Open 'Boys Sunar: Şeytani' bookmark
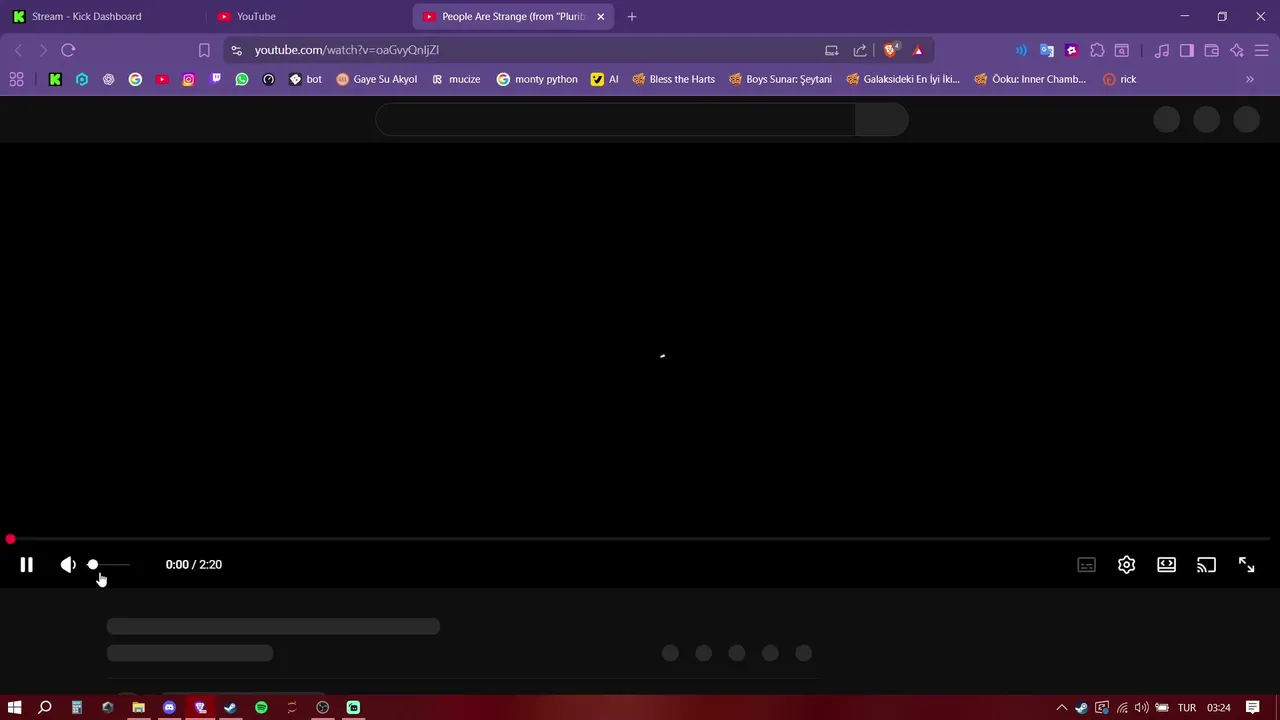This screenshot has width=1280, height=720. tap(780, 79)
